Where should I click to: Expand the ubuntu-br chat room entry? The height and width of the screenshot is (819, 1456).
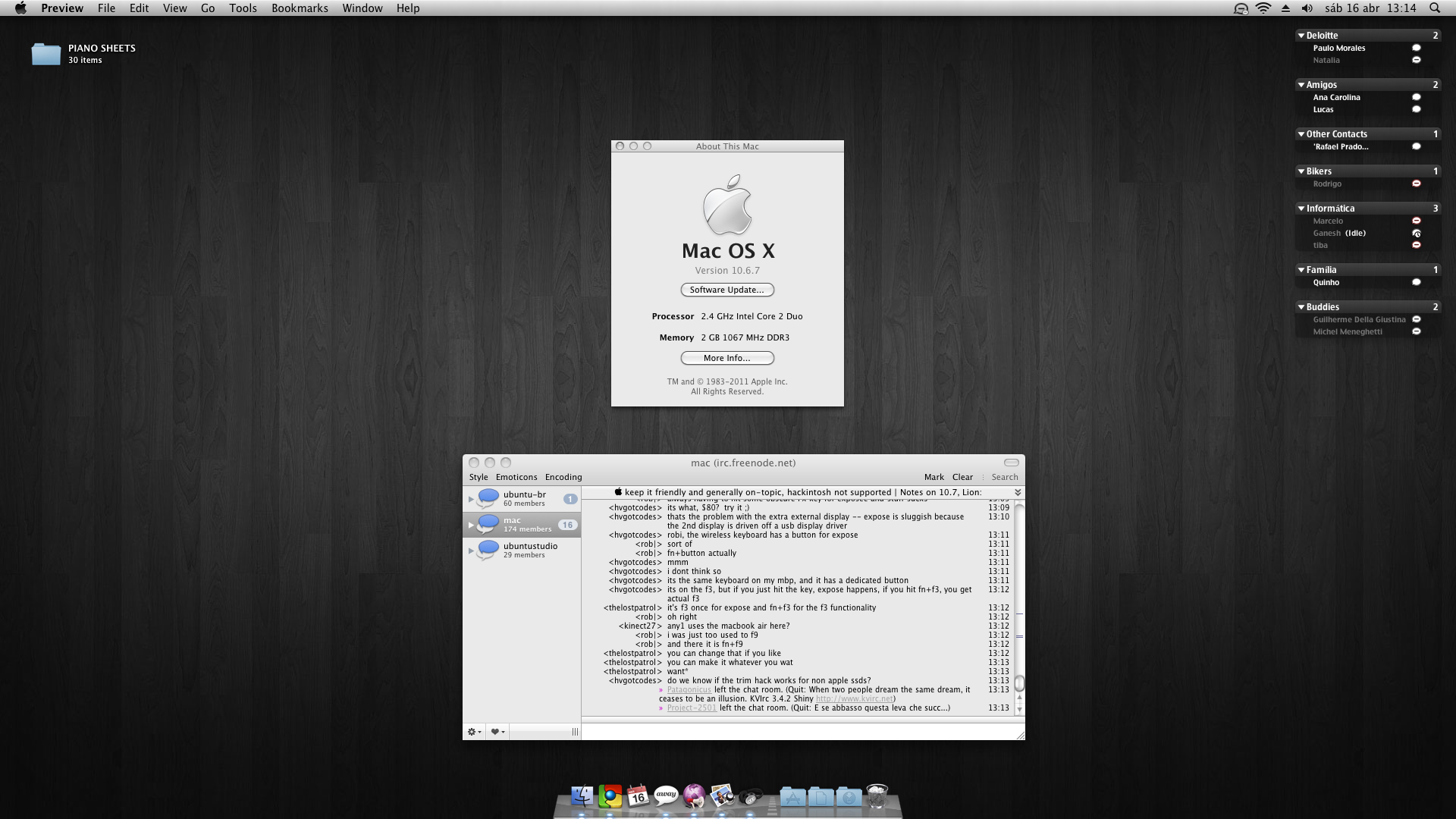[x=471, y=499]
